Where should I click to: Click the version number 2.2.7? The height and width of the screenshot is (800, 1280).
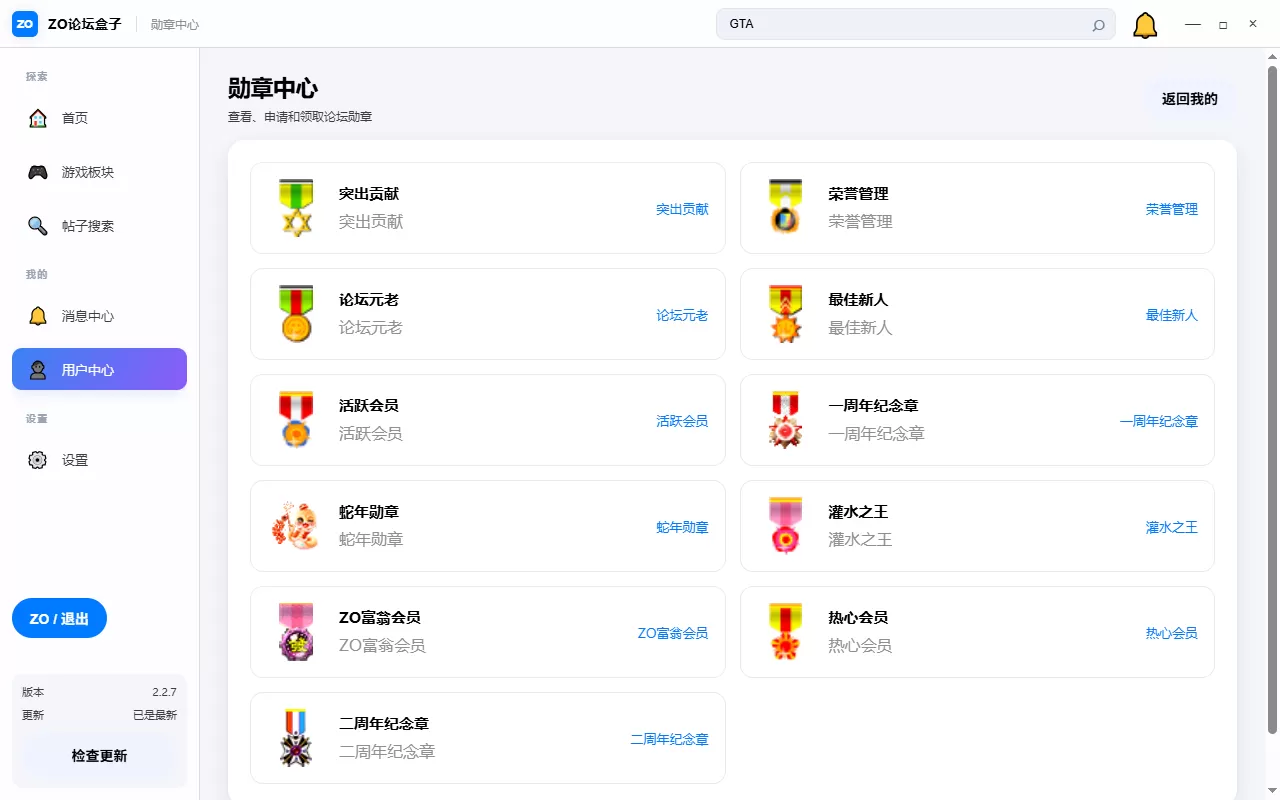[x=164, y=692]
